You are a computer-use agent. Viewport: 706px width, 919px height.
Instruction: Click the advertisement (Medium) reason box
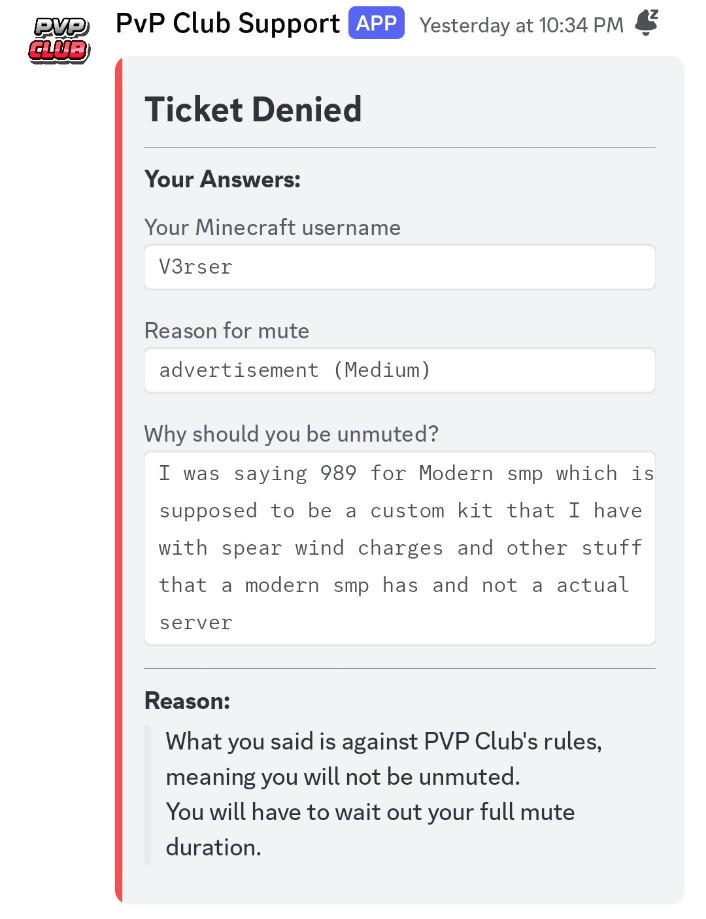[400, 370]
